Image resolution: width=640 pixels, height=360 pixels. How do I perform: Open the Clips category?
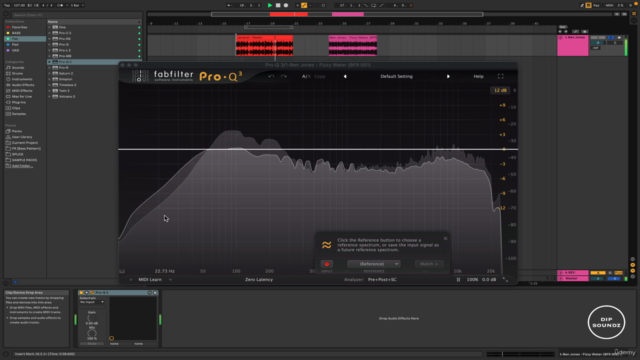16,108
